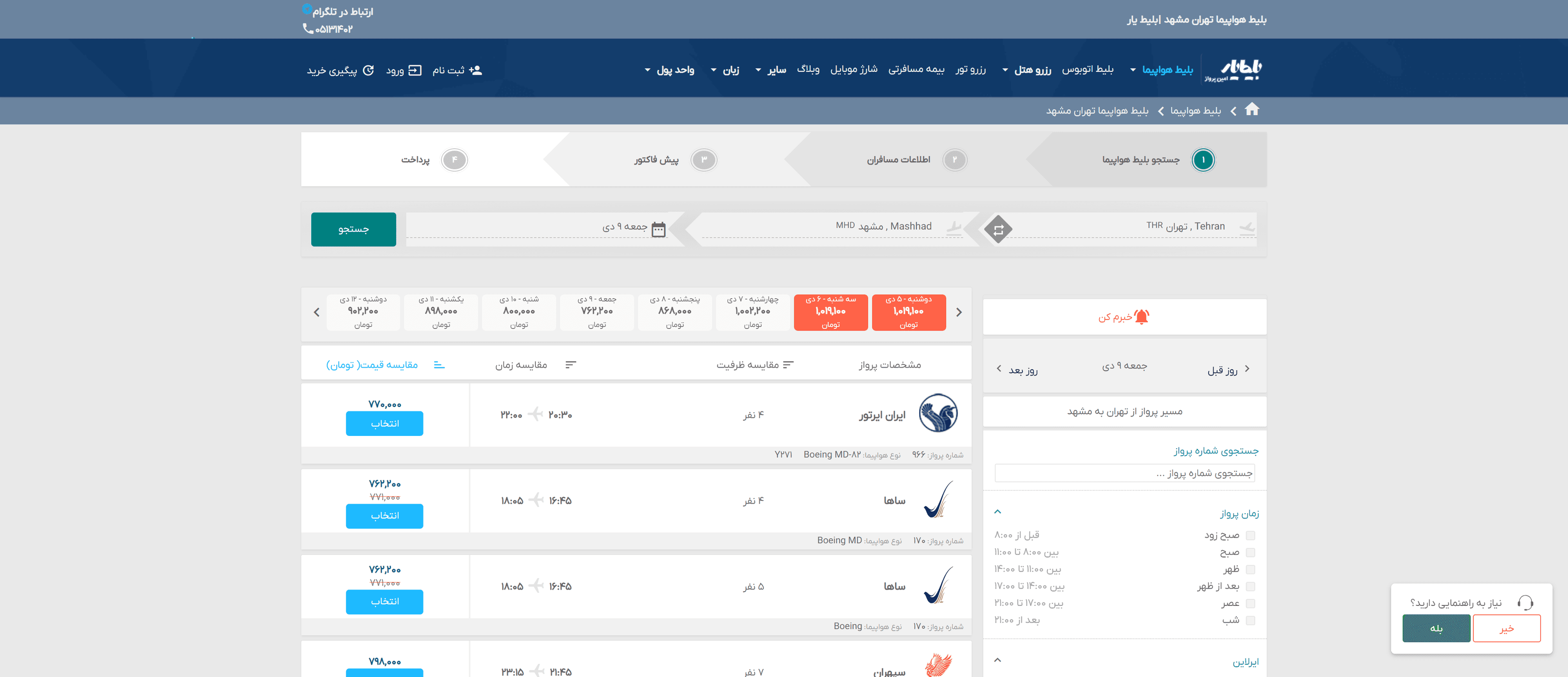Click the bell icon for price alert

(x=1141, y=317)
